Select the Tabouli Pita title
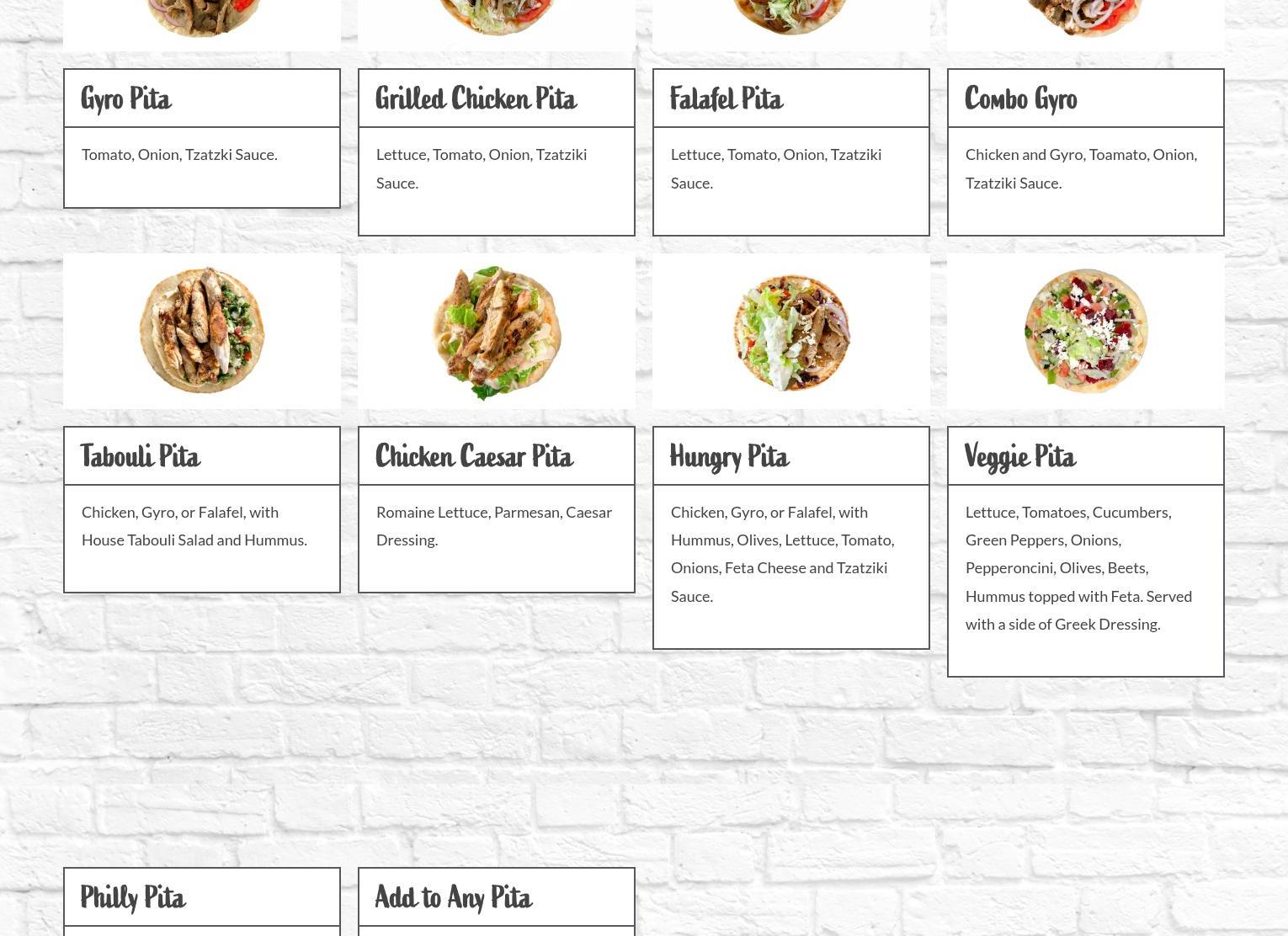1288x936 pixels. [x=141, y=457]
